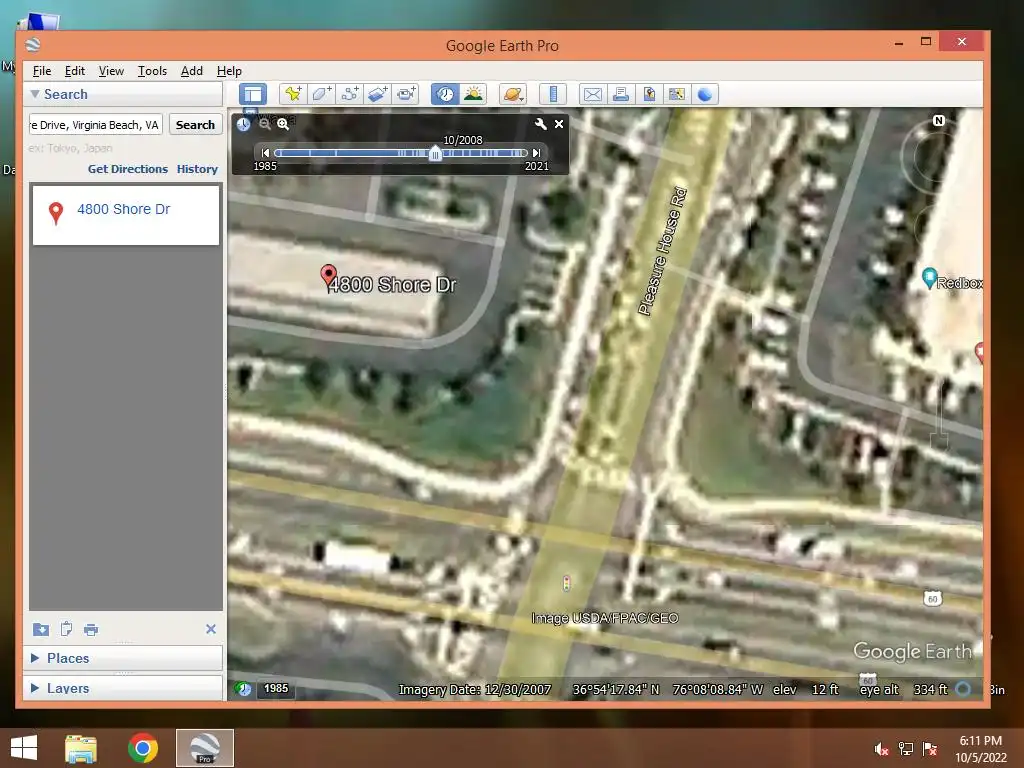Zoom in the time slider range
The height and width of the screenshot is (768, 1024).
pyautogui.click(x=283, y=123)
